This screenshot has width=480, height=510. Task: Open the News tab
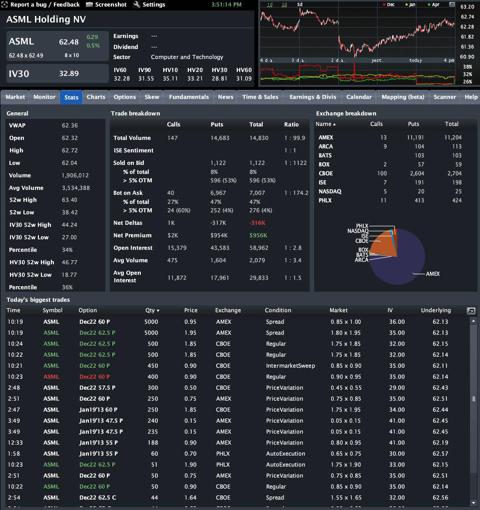coord(225,97)
